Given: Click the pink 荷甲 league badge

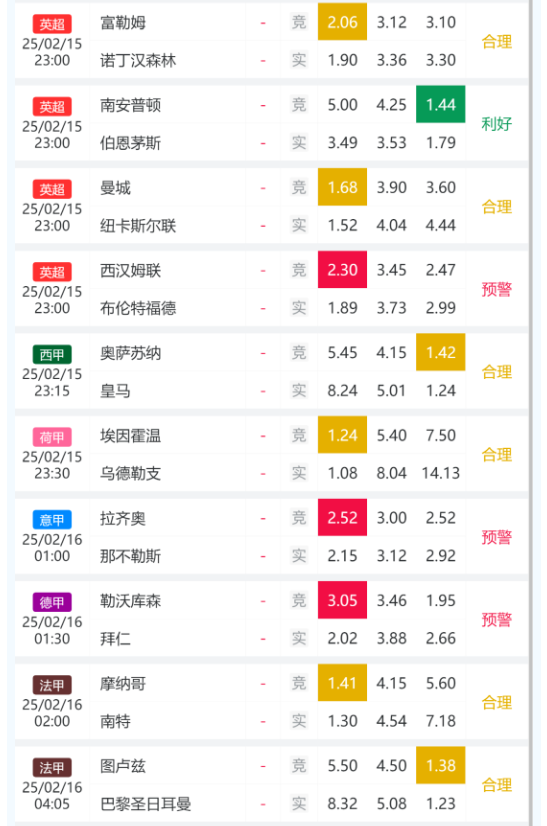Looking at the screenshot, I should (x=52, y=437).
